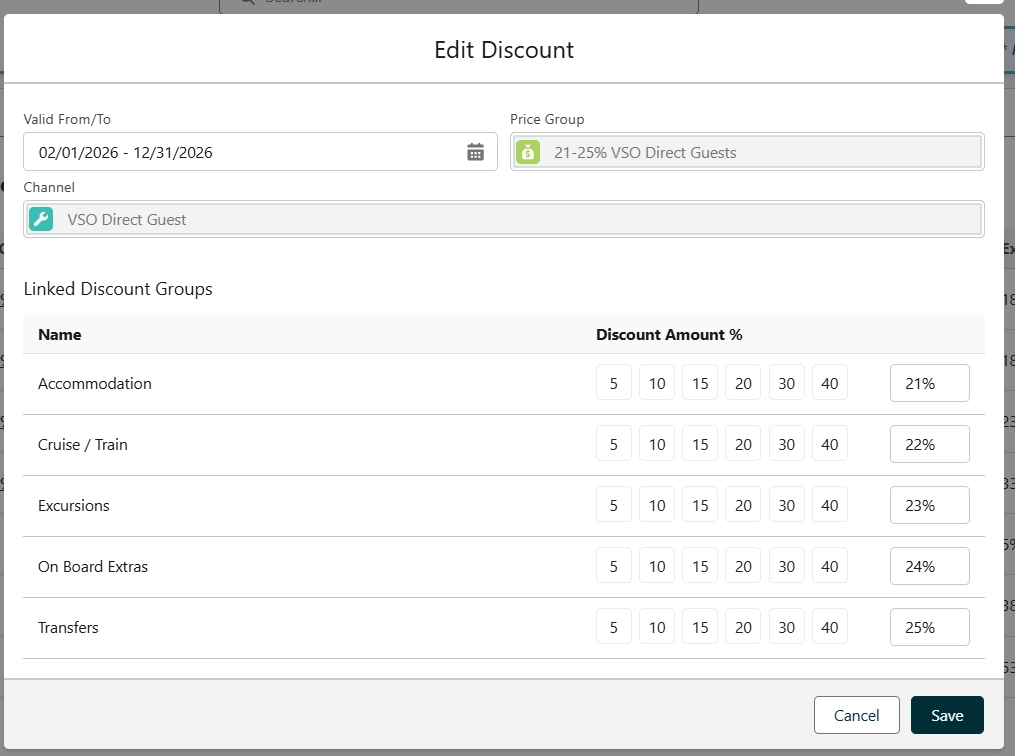Set On Board Extras discount to 20
The height and width of the screenshot is (756, 1015).
click(743, 566)
